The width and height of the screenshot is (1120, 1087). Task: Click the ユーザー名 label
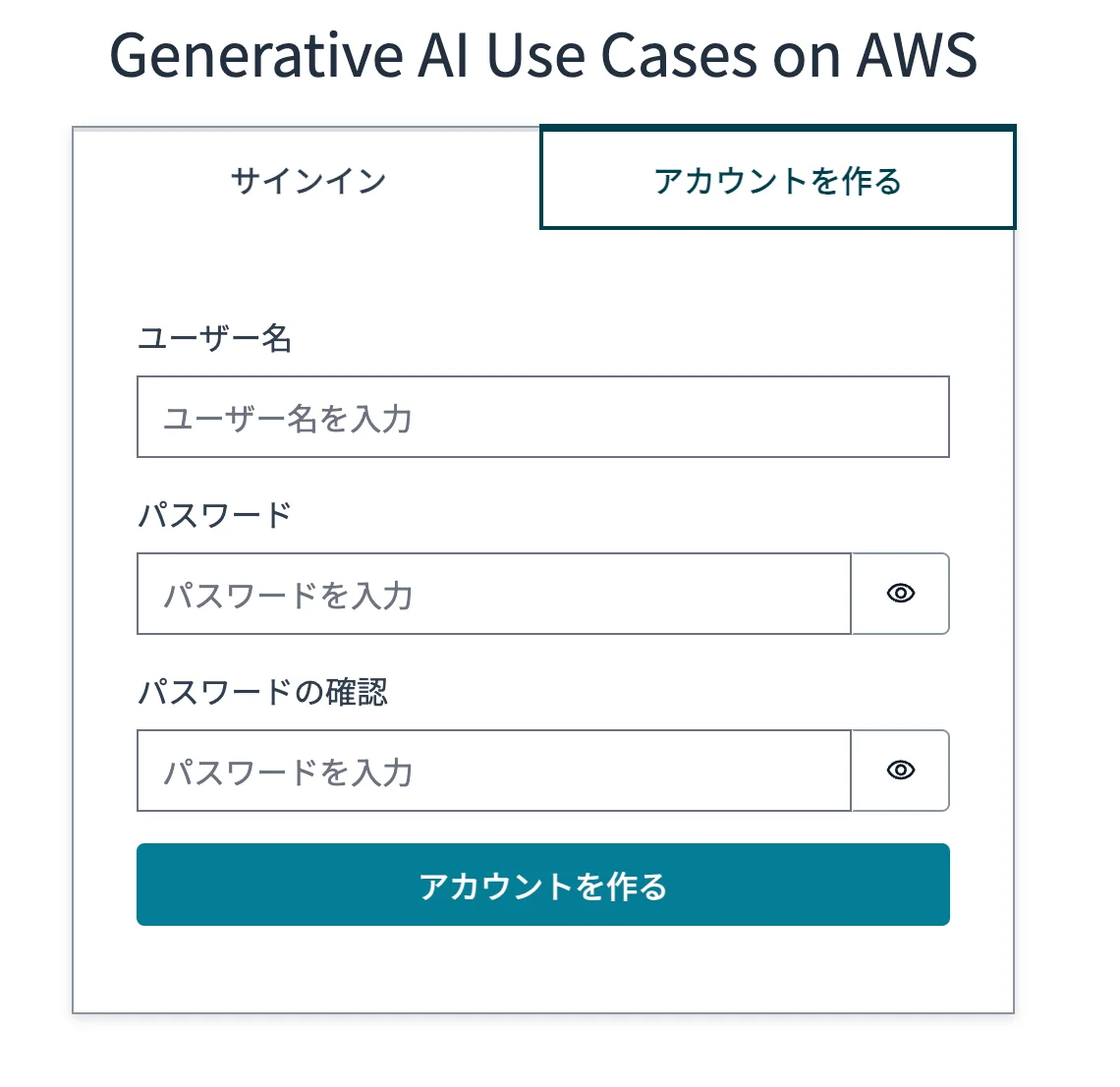pos(214,338)
